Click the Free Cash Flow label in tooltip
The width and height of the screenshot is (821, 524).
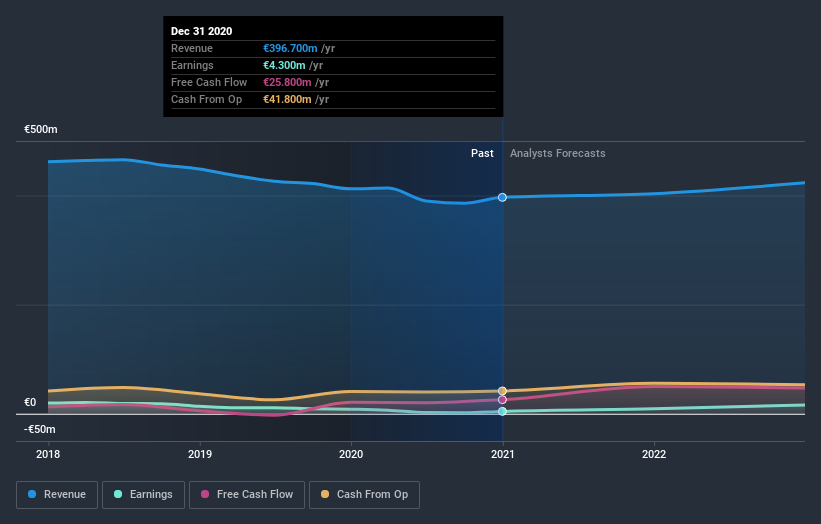point(209,82)
